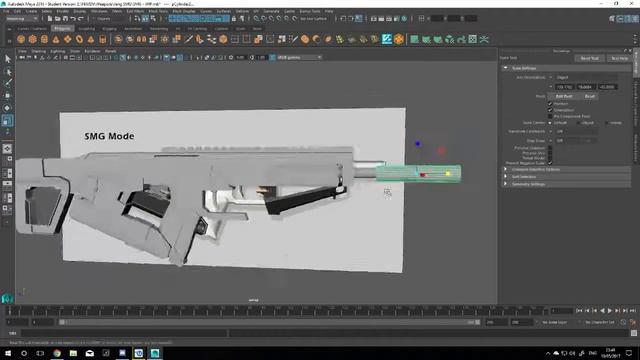Toggle the Prevent Negative Scale checkbox
640x360 pixels.
pyautogui.click(x=550, y=163)
